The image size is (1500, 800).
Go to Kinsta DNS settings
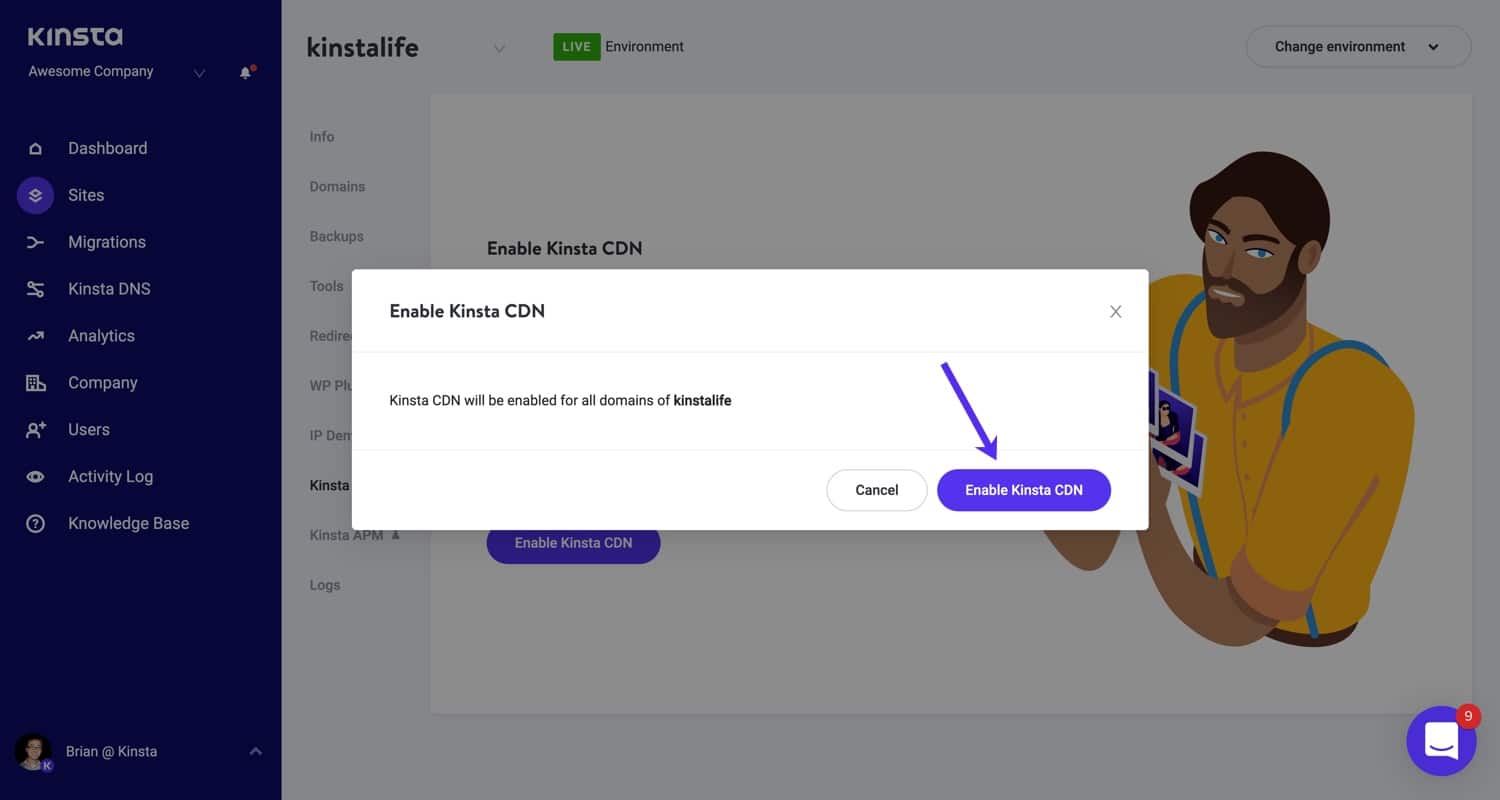(110, 289)
